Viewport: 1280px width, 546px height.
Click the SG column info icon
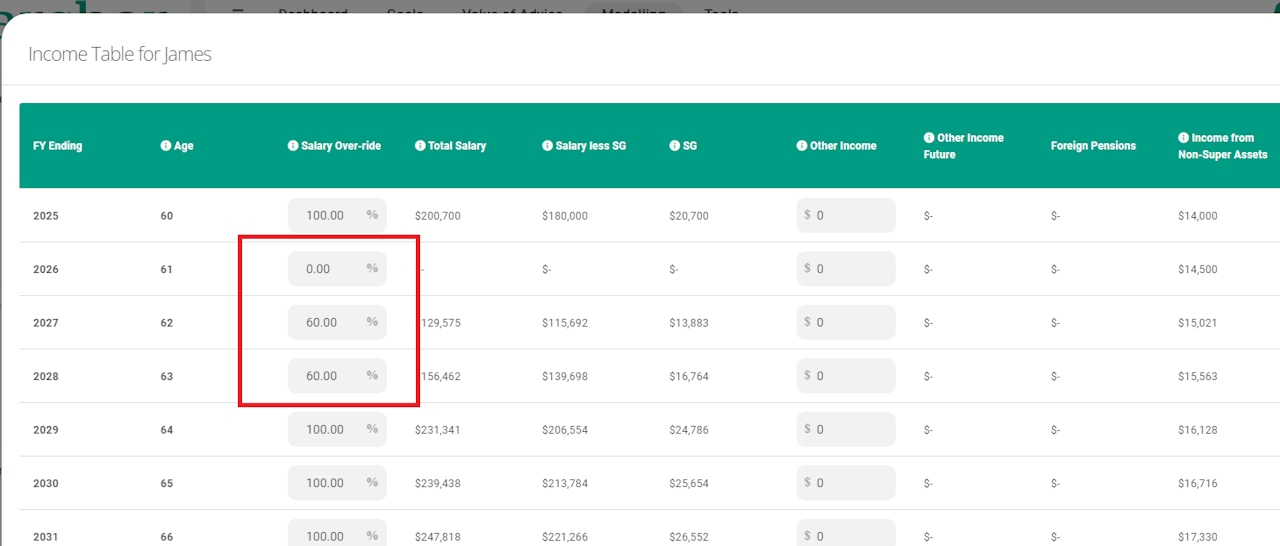coord(675,146)
